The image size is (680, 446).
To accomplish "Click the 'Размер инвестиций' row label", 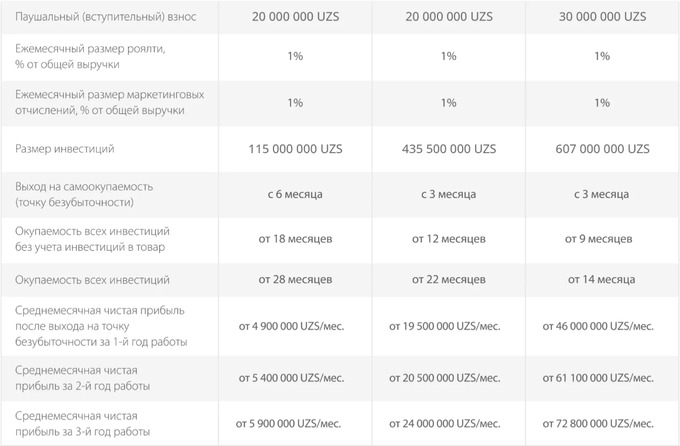I will click(x=65, y=148).
